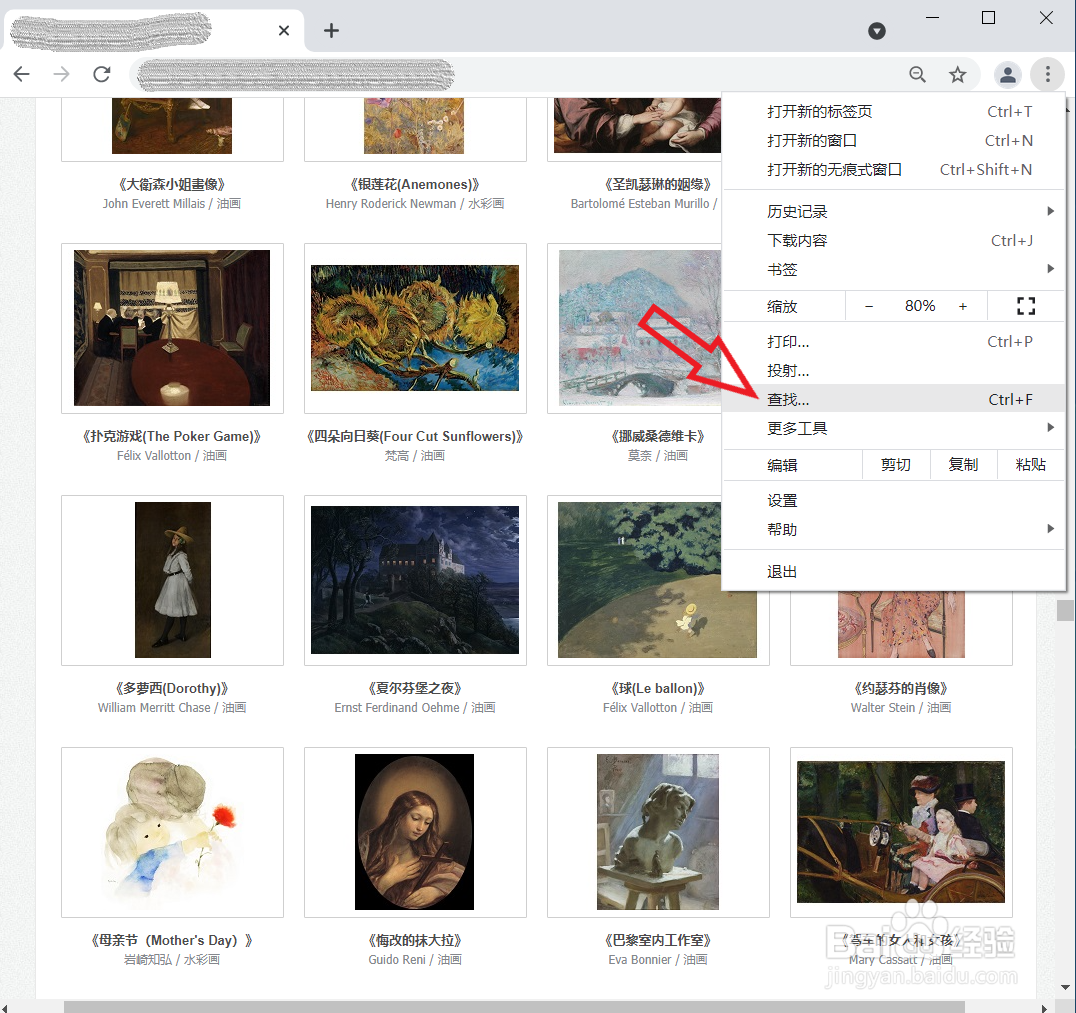Open the Le ballon painting thumbnail
Image resolution: width=1076 pixels, height=1013 pixels.
pyautogui.click(x=657, y=580)
